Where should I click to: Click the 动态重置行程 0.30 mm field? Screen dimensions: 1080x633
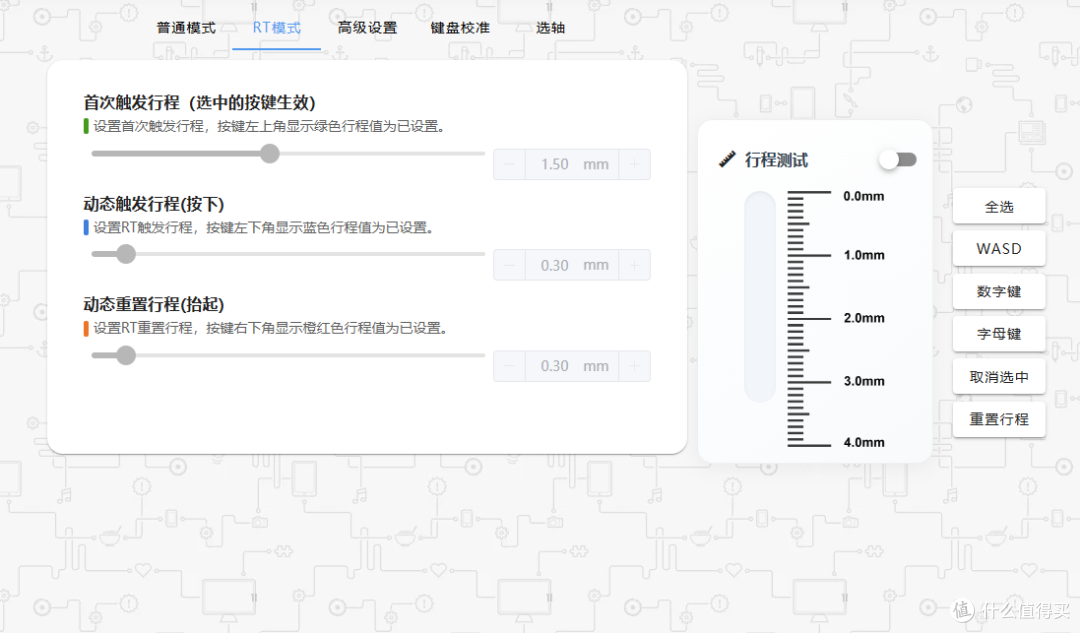(x=572, y=366)
